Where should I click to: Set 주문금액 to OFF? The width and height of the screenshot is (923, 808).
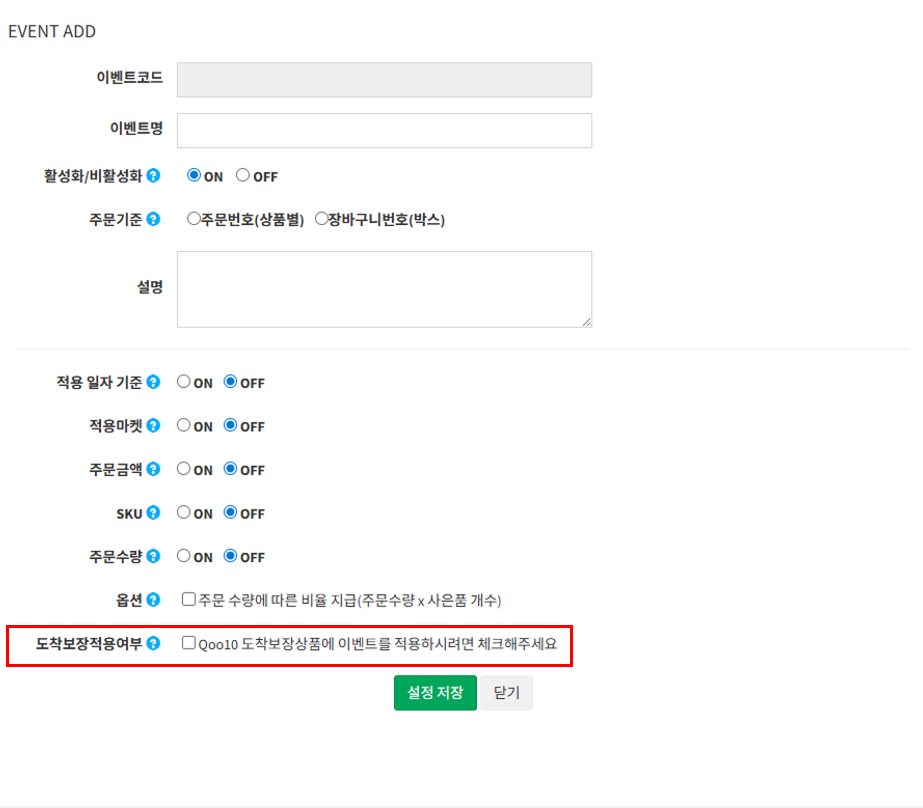(x=230, y=468)
